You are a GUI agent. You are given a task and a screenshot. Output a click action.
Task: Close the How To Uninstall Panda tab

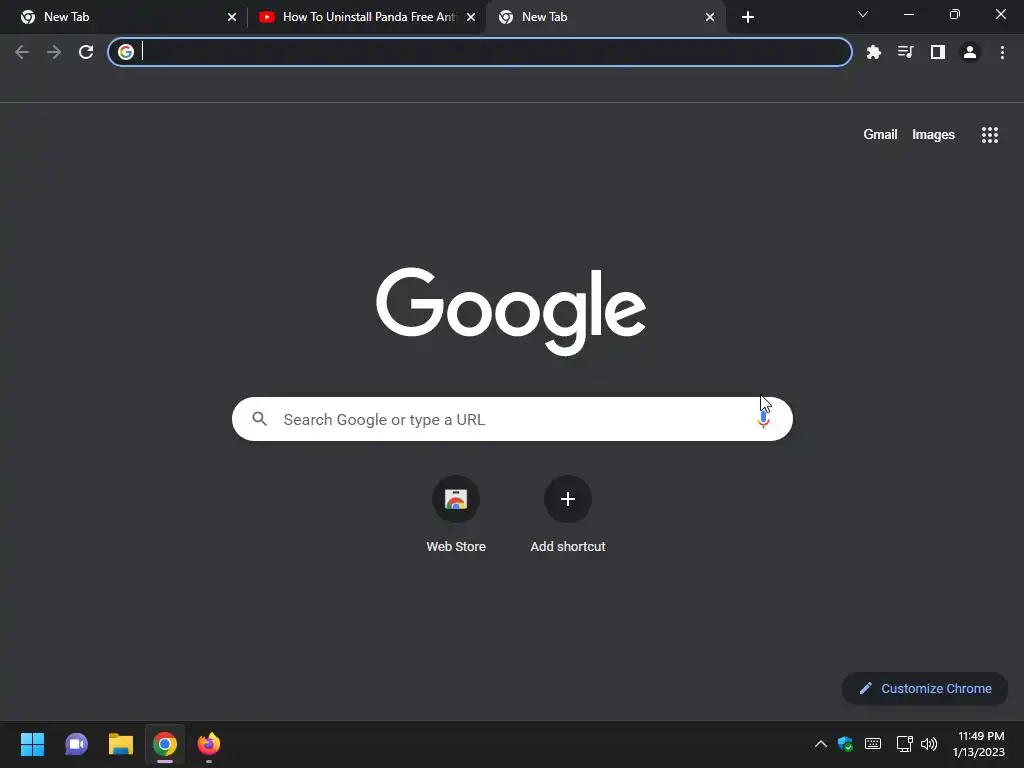pos(471,17)
